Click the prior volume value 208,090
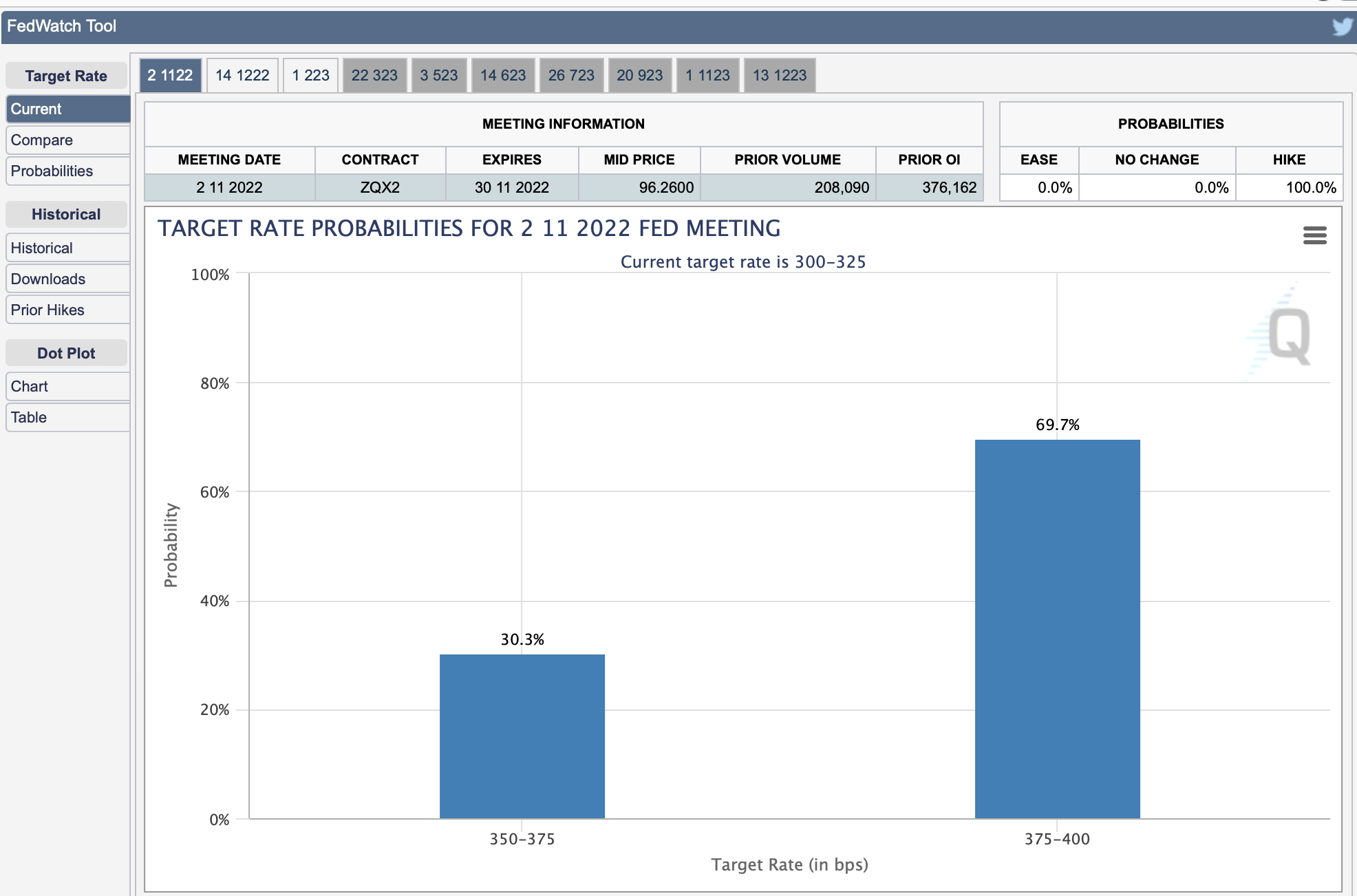The width and height of the screenshot is (1357, 896). 842,187
